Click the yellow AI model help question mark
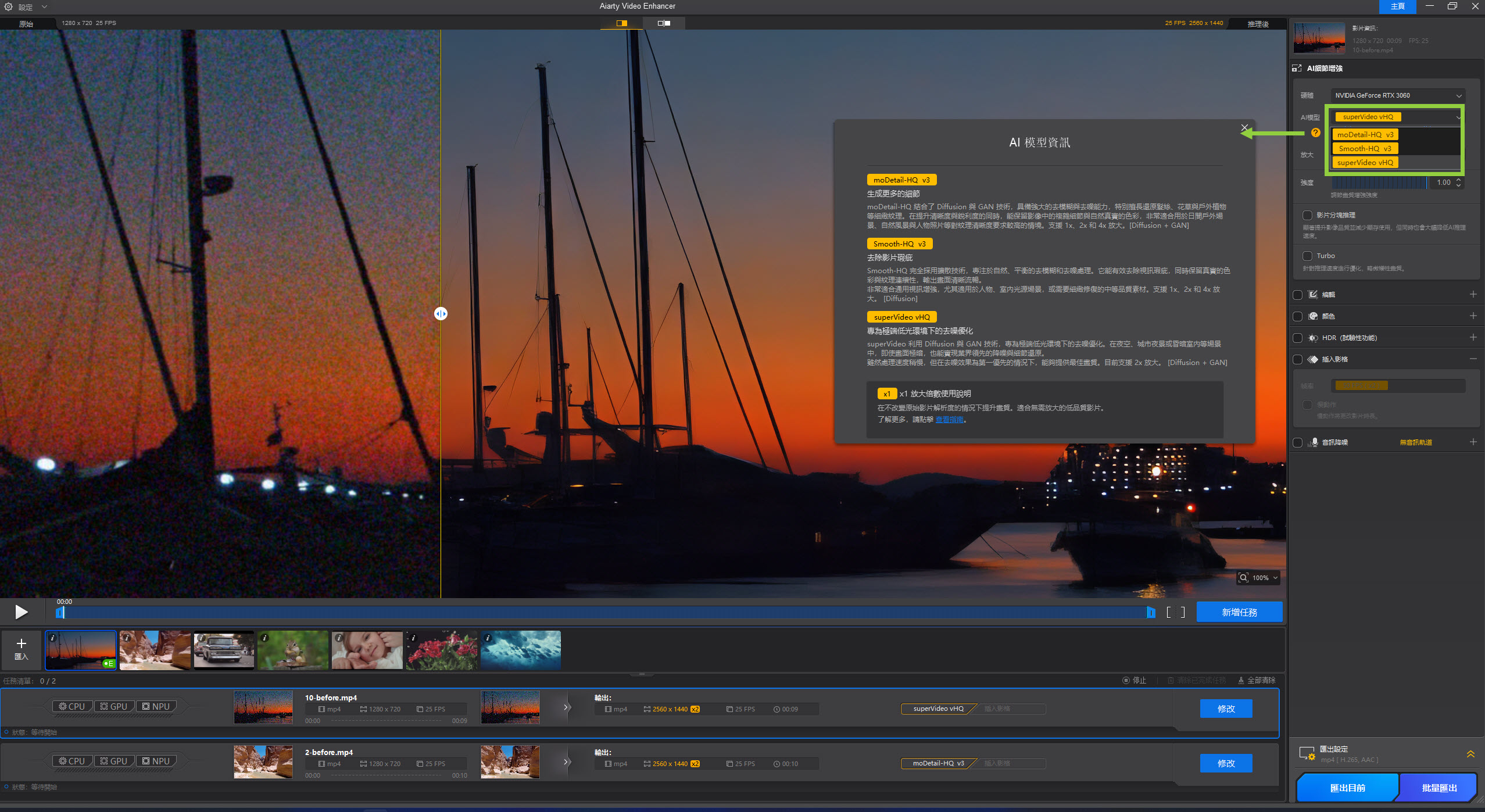 1316,133
